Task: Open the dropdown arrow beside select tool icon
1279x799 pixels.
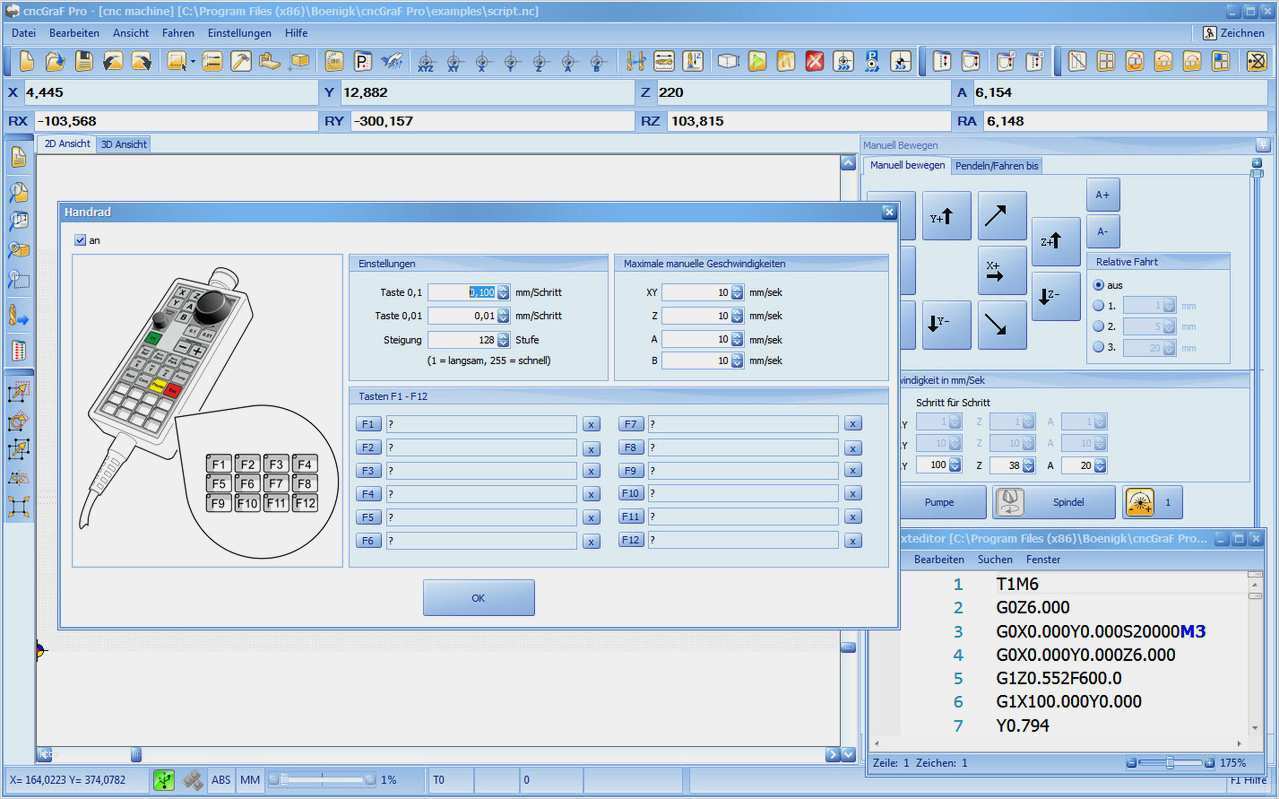Action: tap(192, 62)
